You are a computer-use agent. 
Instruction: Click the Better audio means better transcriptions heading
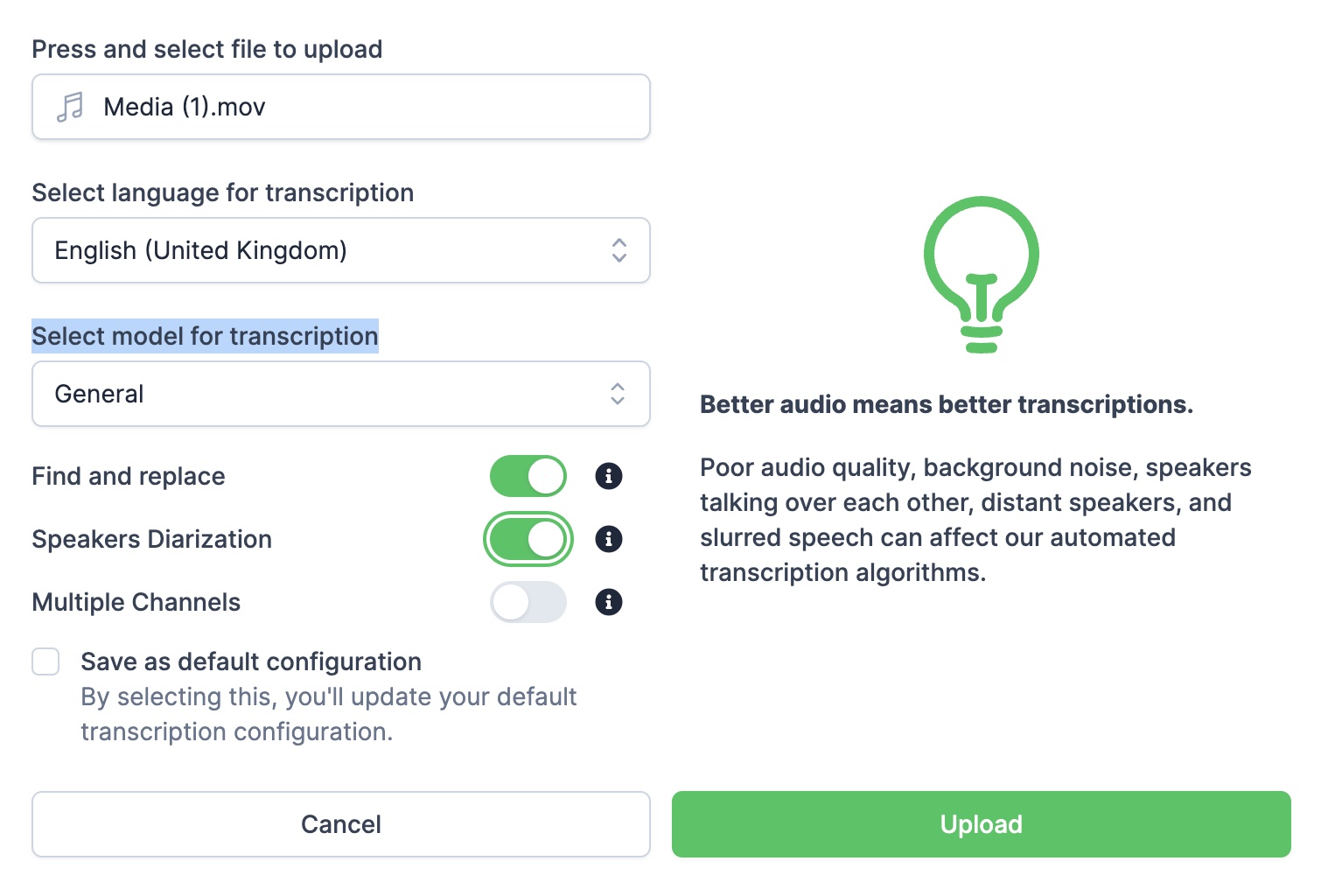pos(946,404)
